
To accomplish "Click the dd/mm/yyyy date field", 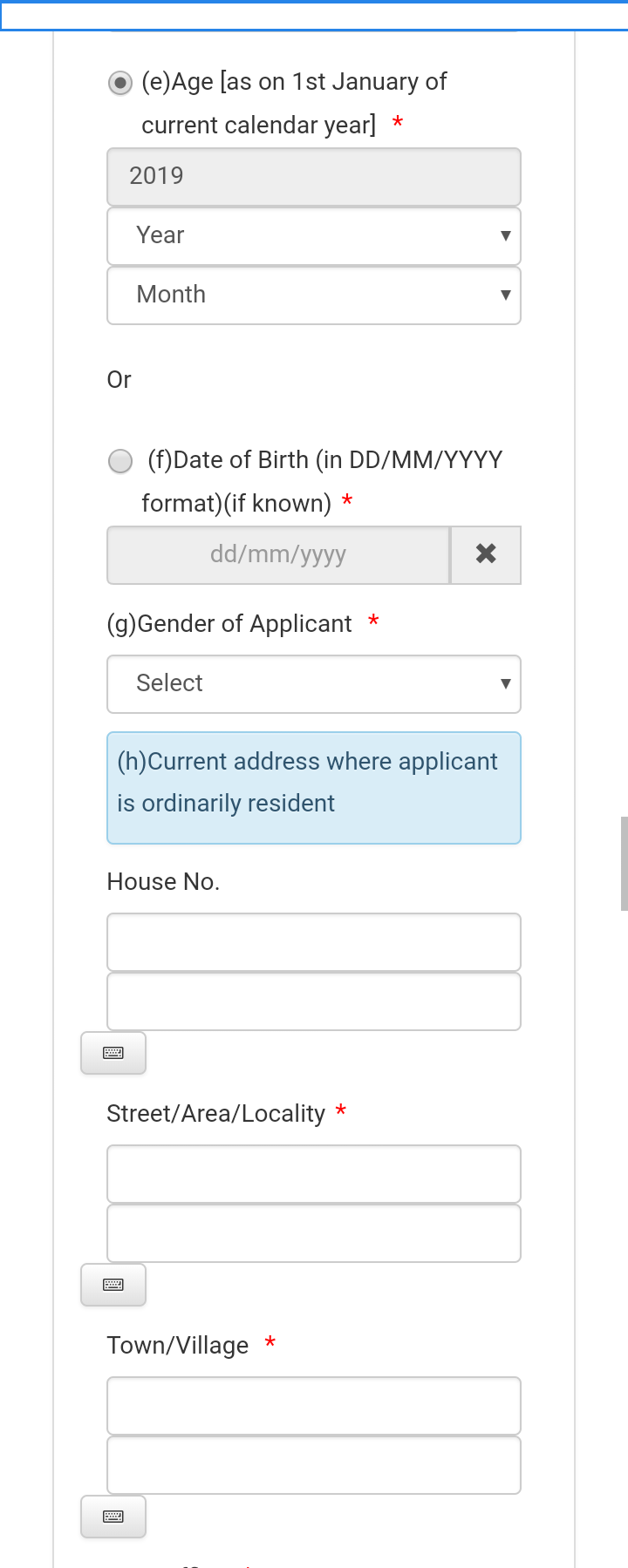I will tap(278, 554).
